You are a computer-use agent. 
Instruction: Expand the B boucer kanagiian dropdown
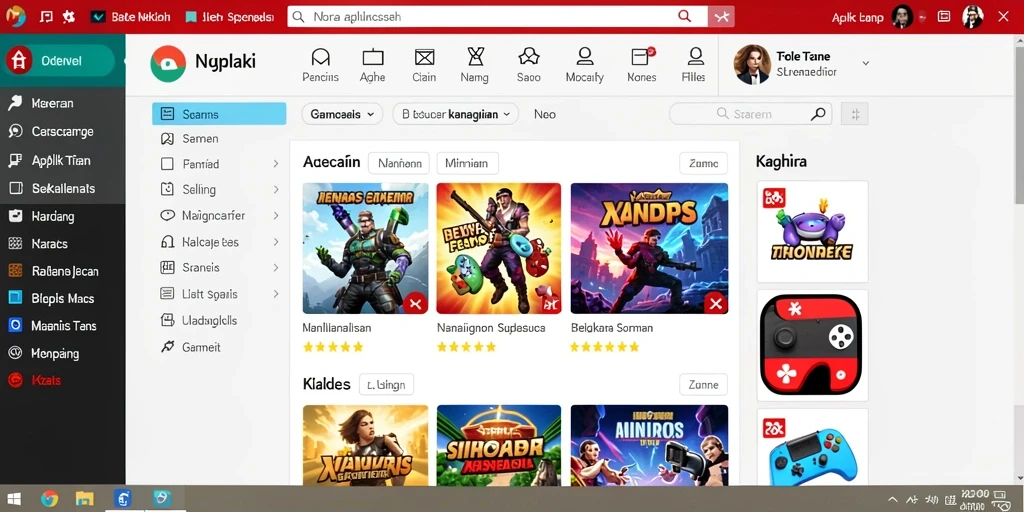click(455, 114)
